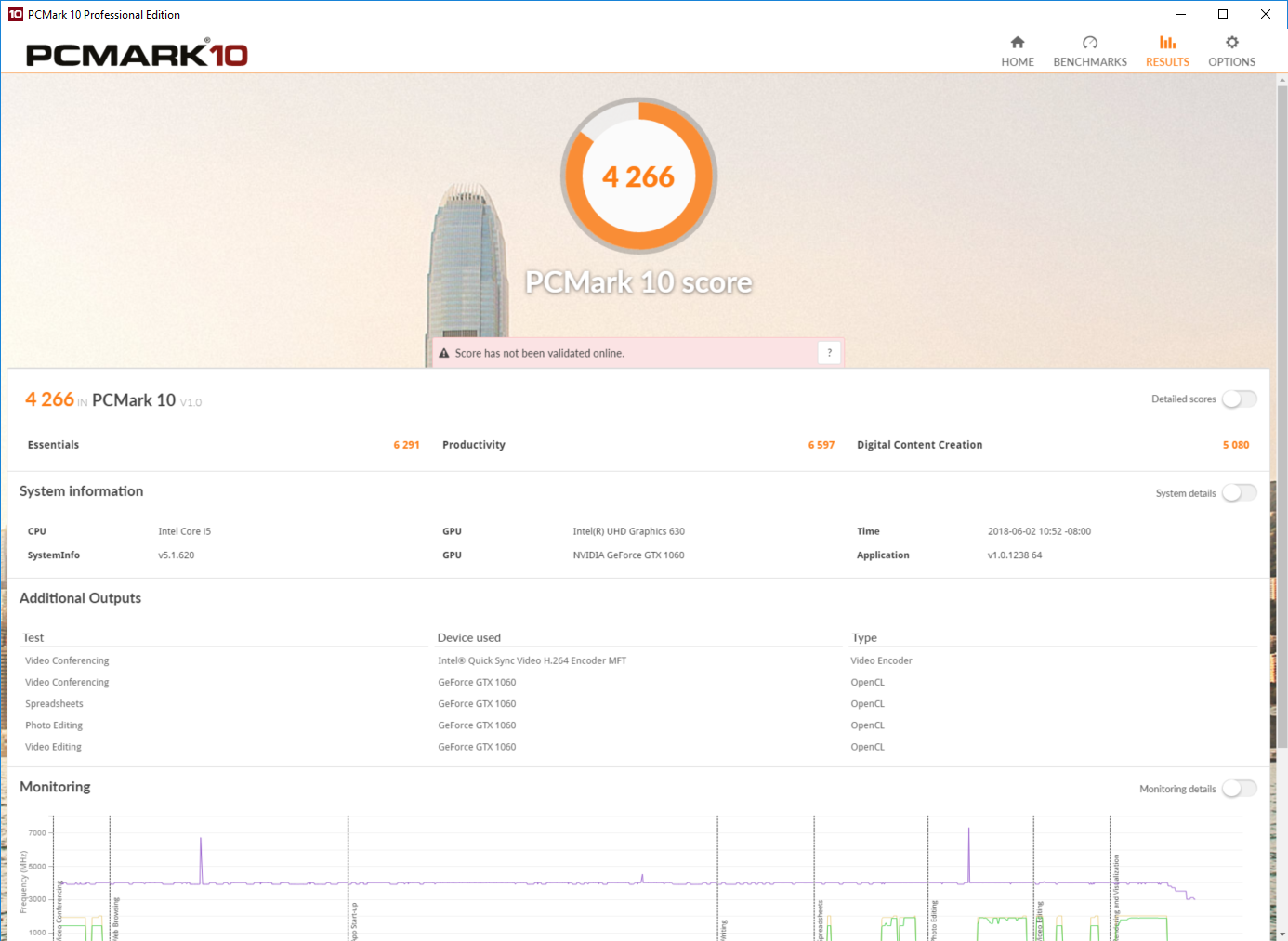
Task: Go to the Home icon
Action: [1018, 42]
